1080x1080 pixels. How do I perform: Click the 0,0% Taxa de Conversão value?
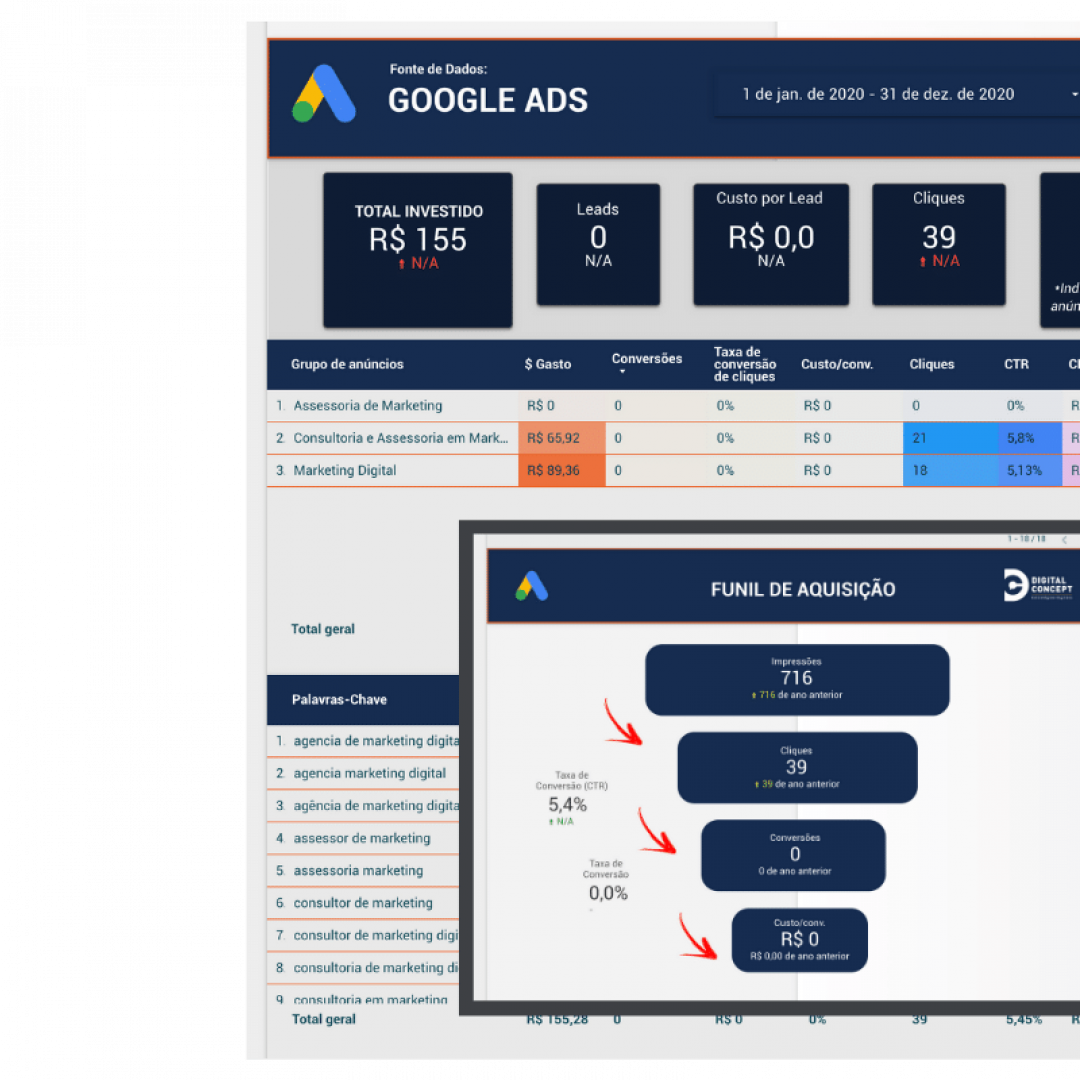pyautogui.click(x=608, y=893)
